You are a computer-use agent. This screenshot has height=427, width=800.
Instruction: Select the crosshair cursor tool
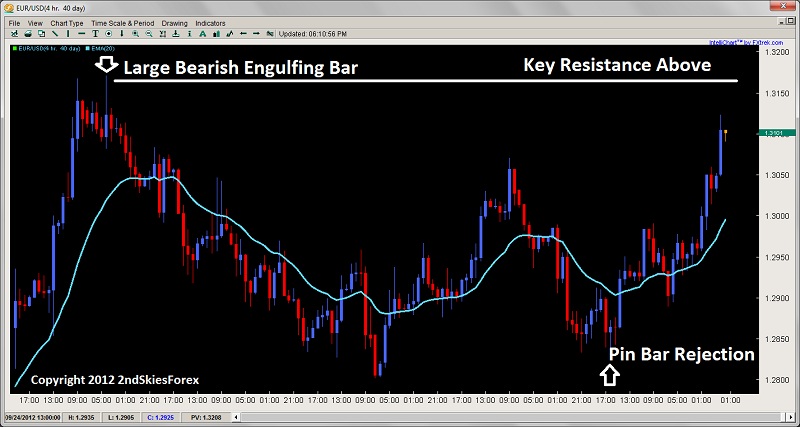[x=14, y=34]
